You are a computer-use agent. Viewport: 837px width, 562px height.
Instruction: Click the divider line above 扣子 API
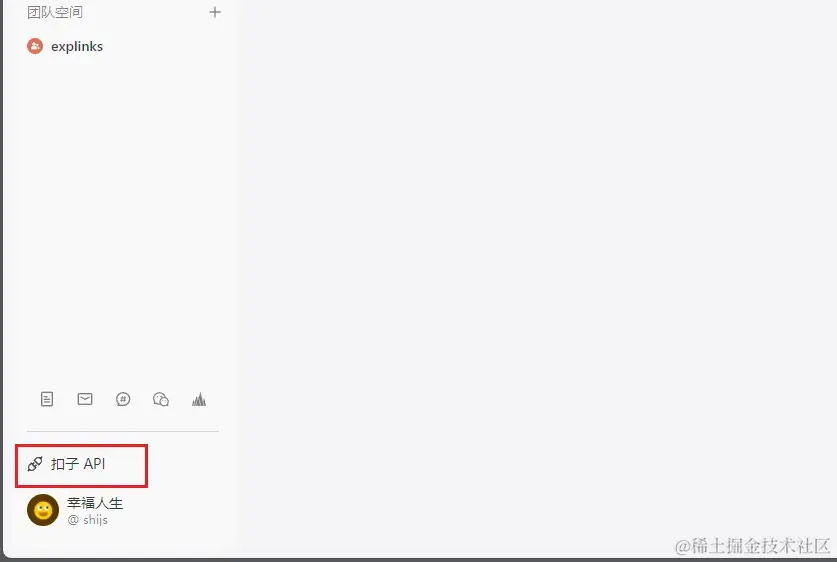[x=123, y=431]
